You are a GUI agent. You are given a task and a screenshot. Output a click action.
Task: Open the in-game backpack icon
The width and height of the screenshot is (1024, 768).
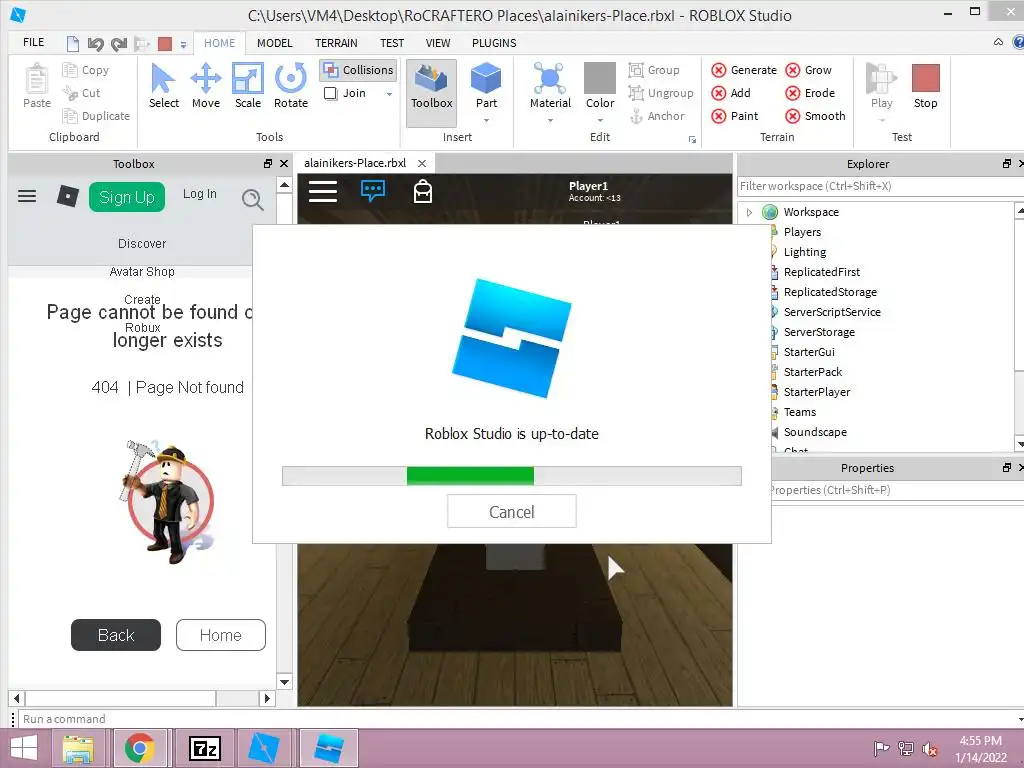click(x=423, y=191)
